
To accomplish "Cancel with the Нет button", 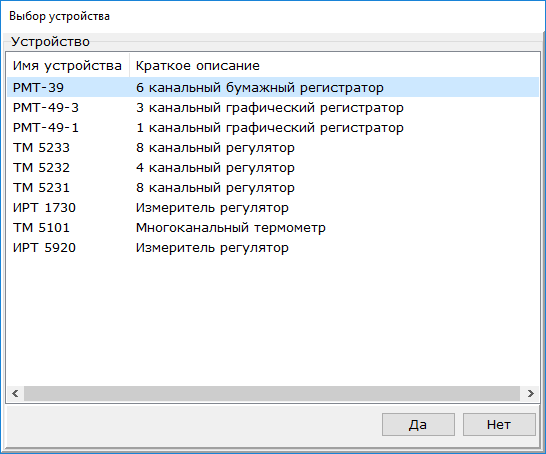I will coord(499,424).
